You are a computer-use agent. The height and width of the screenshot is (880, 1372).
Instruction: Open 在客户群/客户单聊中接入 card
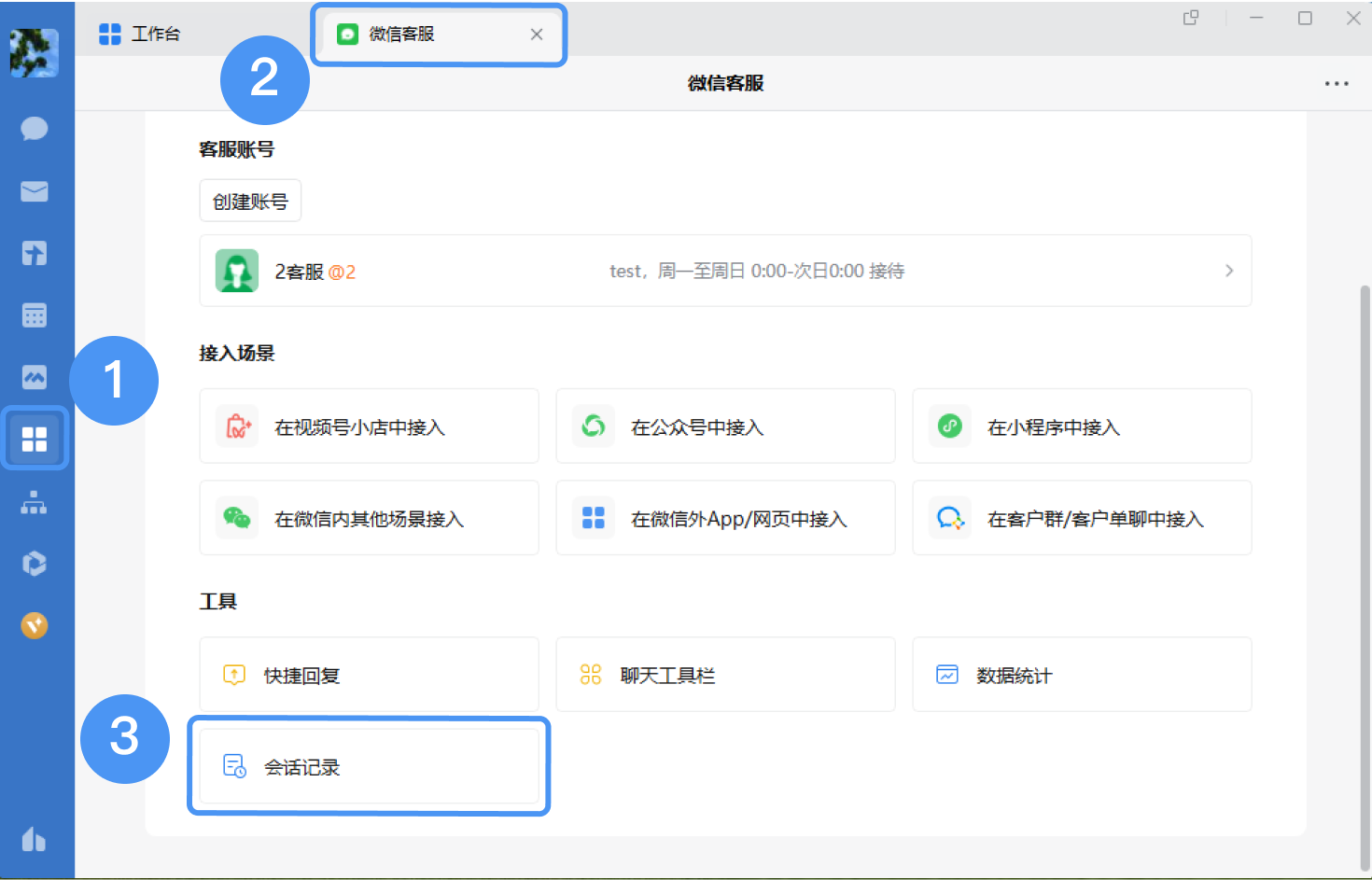click(1082, 518)
